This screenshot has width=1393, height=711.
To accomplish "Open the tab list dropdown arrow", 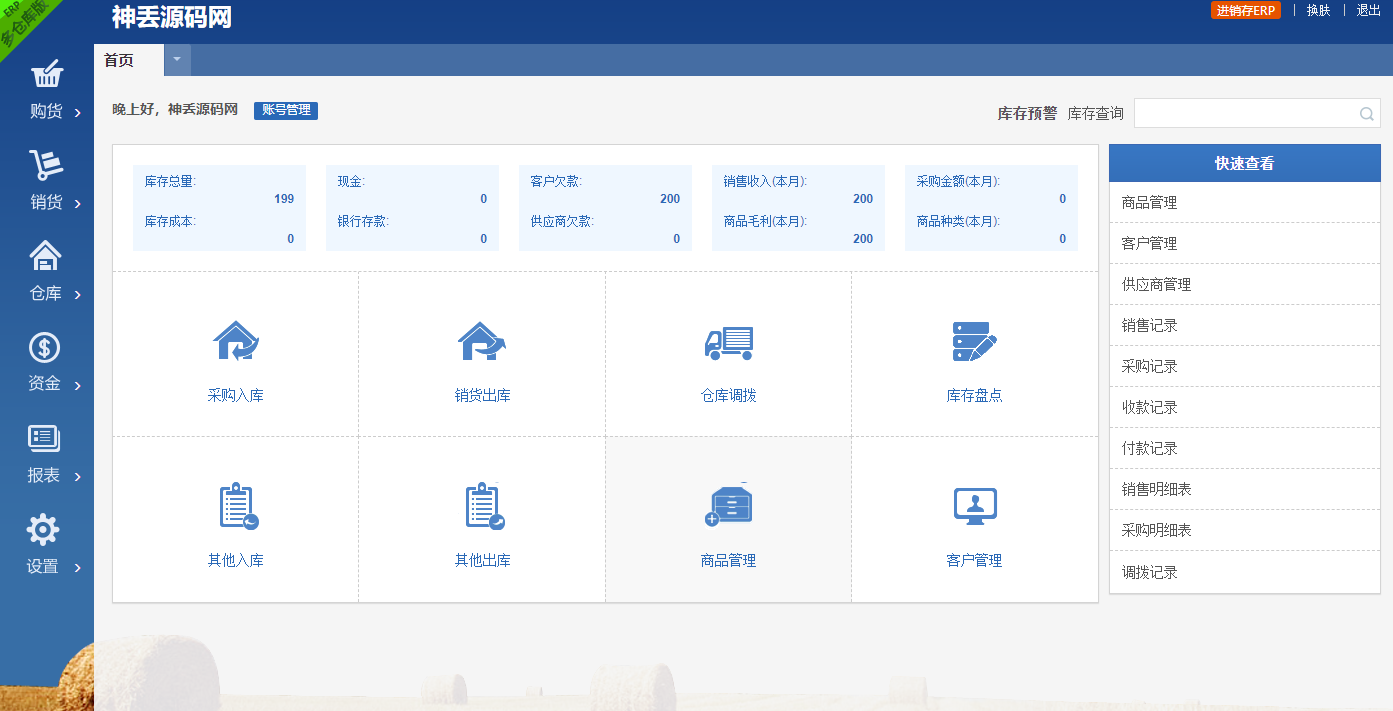I will coord(177,59).
